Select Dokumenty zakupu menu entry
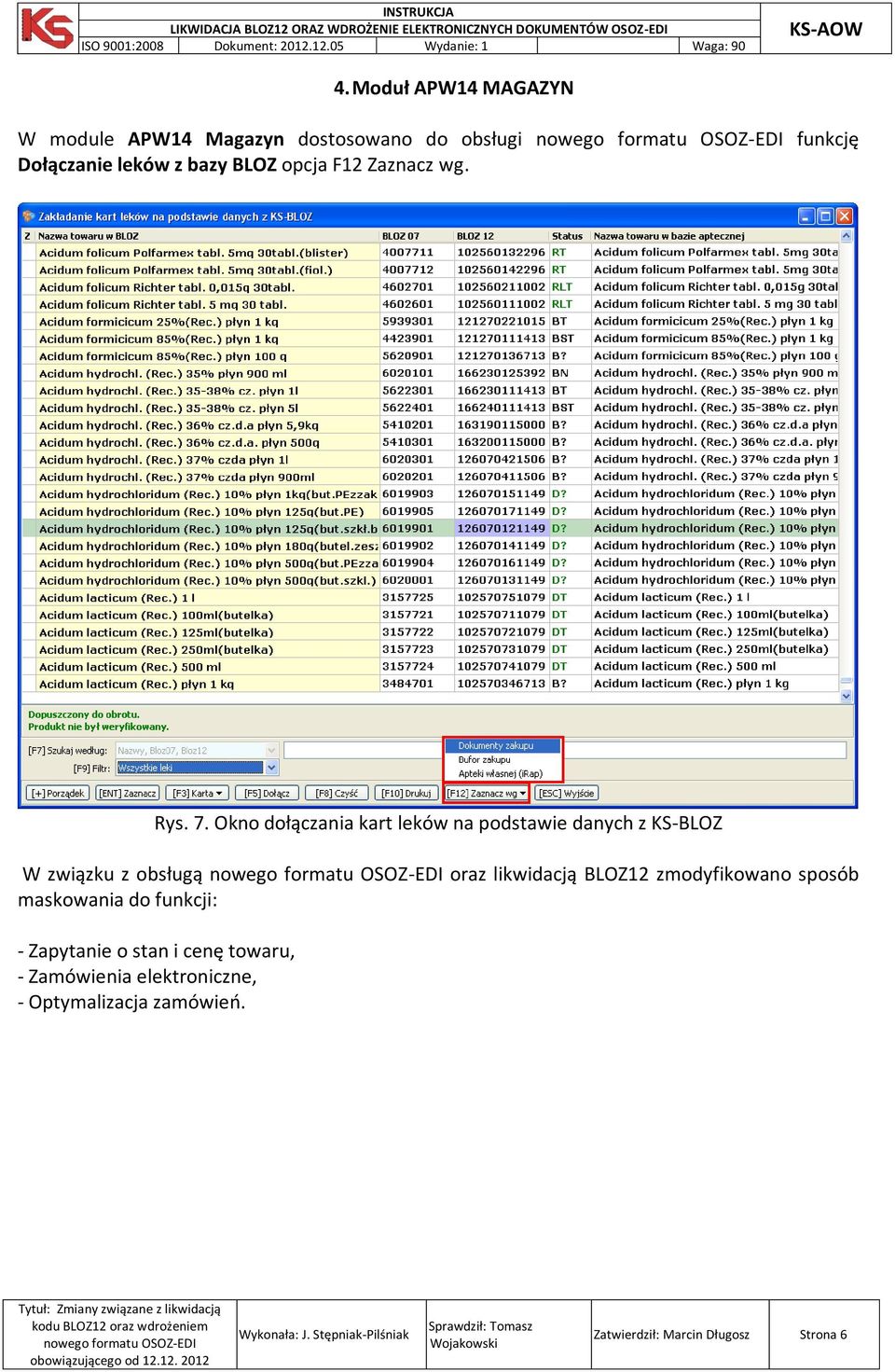Image resolution: width=895 pixels, height=1372 pixels. (x=503, y=746)
